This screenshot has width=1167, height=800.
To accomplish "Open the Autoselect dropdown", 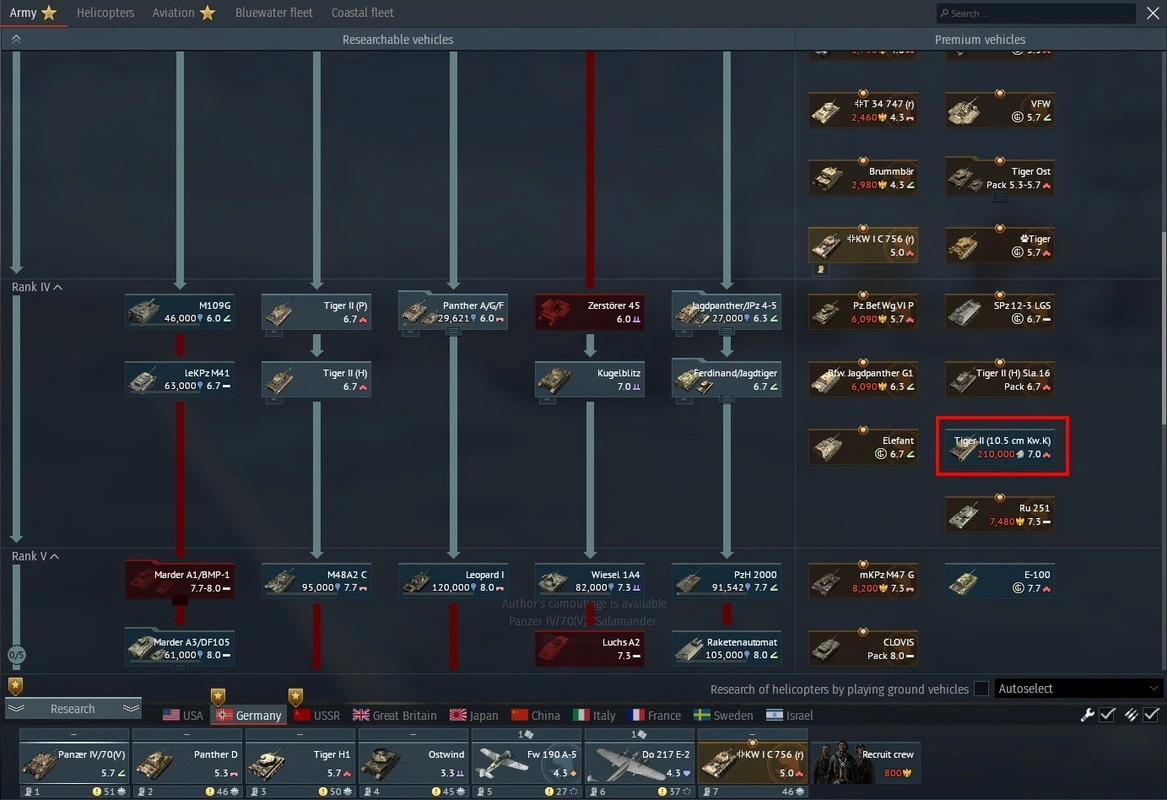I will [x=1078, y=689].
